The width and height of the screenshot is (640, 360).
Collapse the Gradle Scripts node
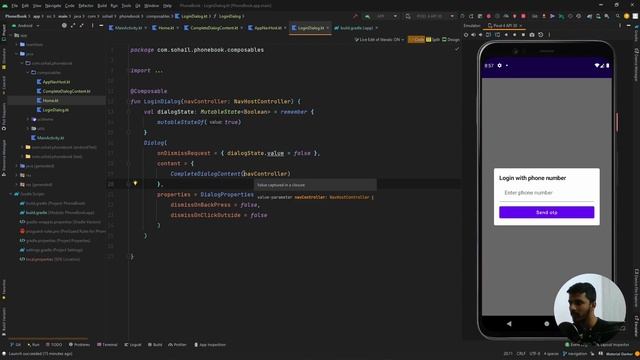pyautogui.click(x=11, y=194)
